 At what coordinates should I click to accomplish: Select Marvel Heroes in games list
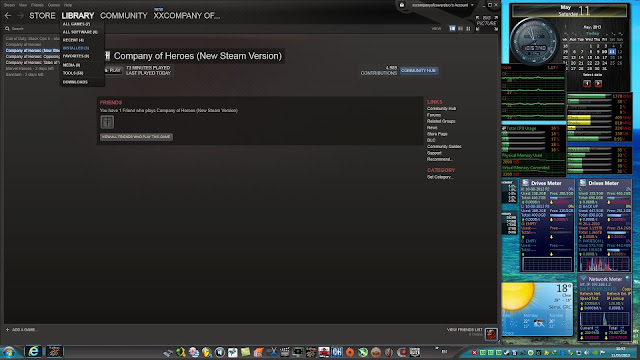pos(29,69)
